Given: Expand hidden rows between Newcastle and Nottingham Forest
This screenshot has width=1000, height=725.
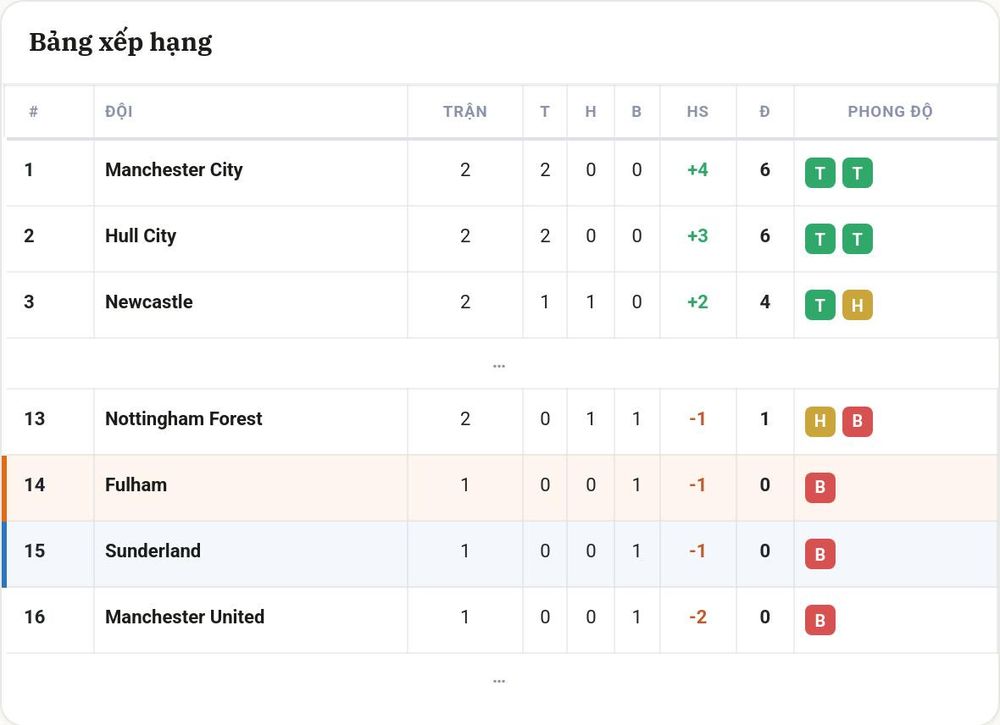Looking at the screenshot, I should point(499,366).
